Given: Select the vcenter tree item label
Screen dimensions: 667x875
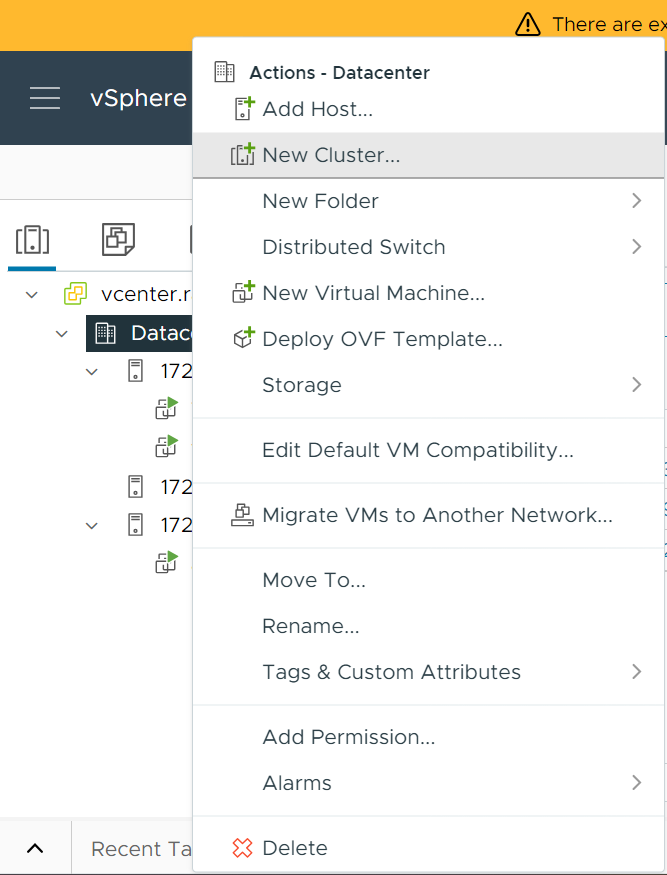Looking at the screenshot, I should coord(146,294).
